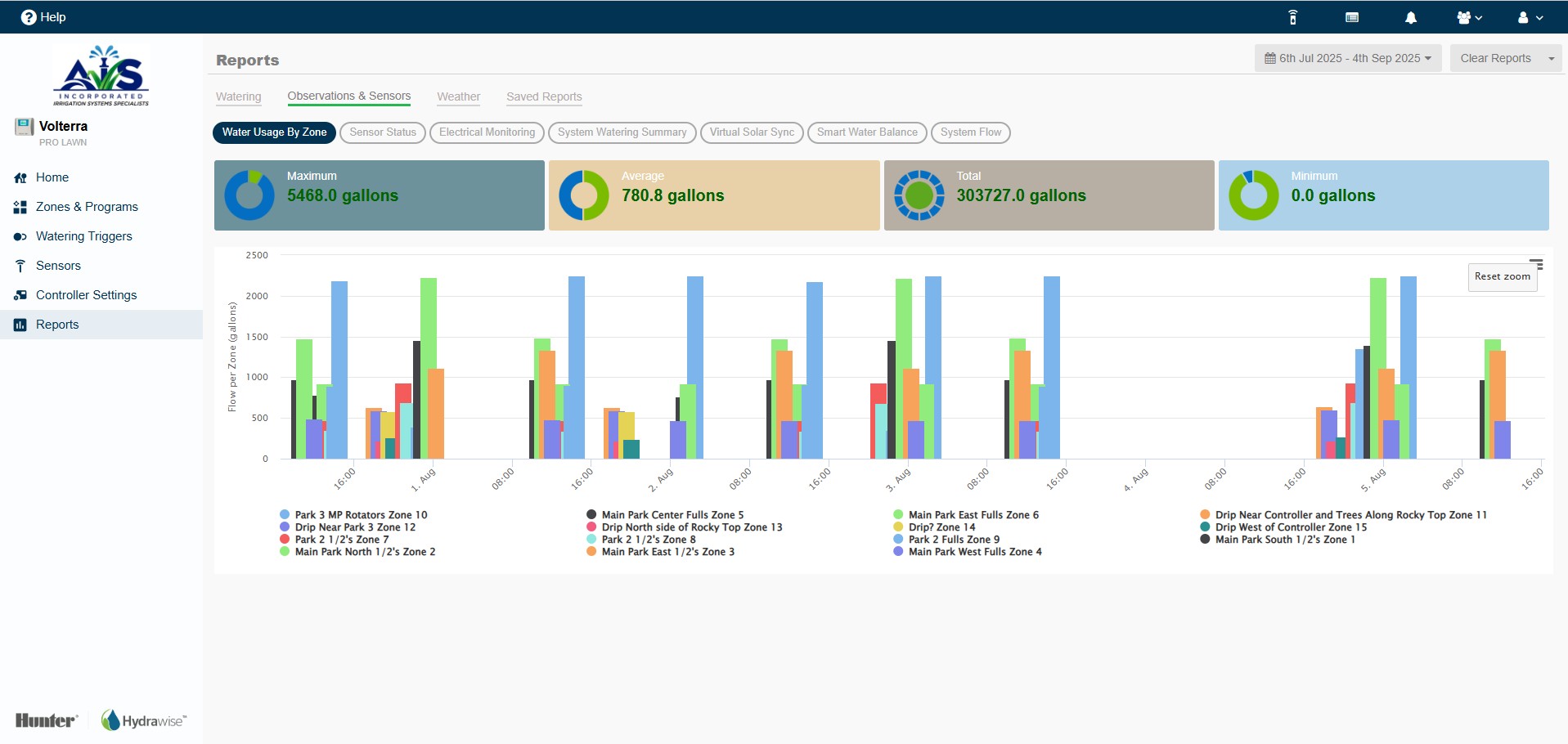
Task: Open the date range picker dropdown
Action: coord(1348,58)
